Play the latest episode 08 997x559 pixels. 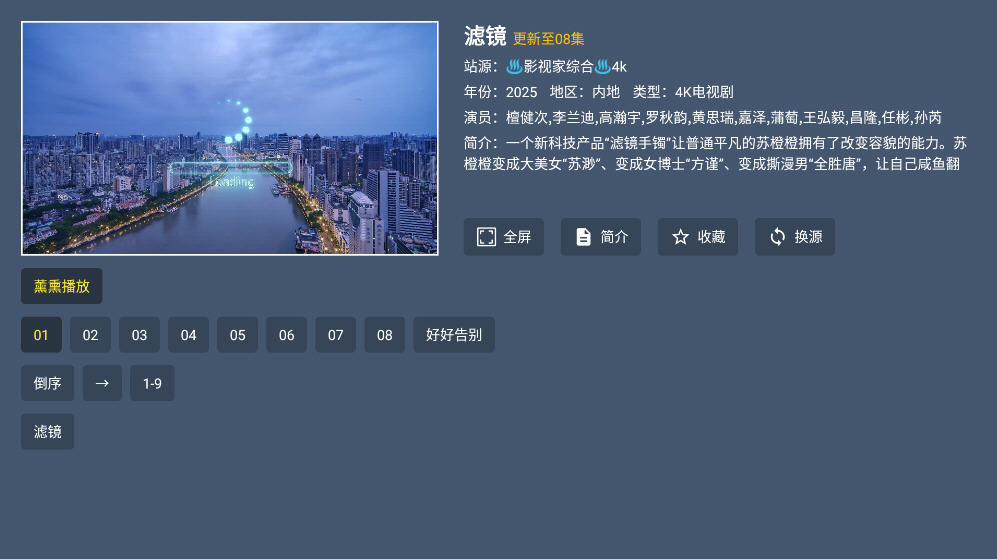click(x=384, y=335)
